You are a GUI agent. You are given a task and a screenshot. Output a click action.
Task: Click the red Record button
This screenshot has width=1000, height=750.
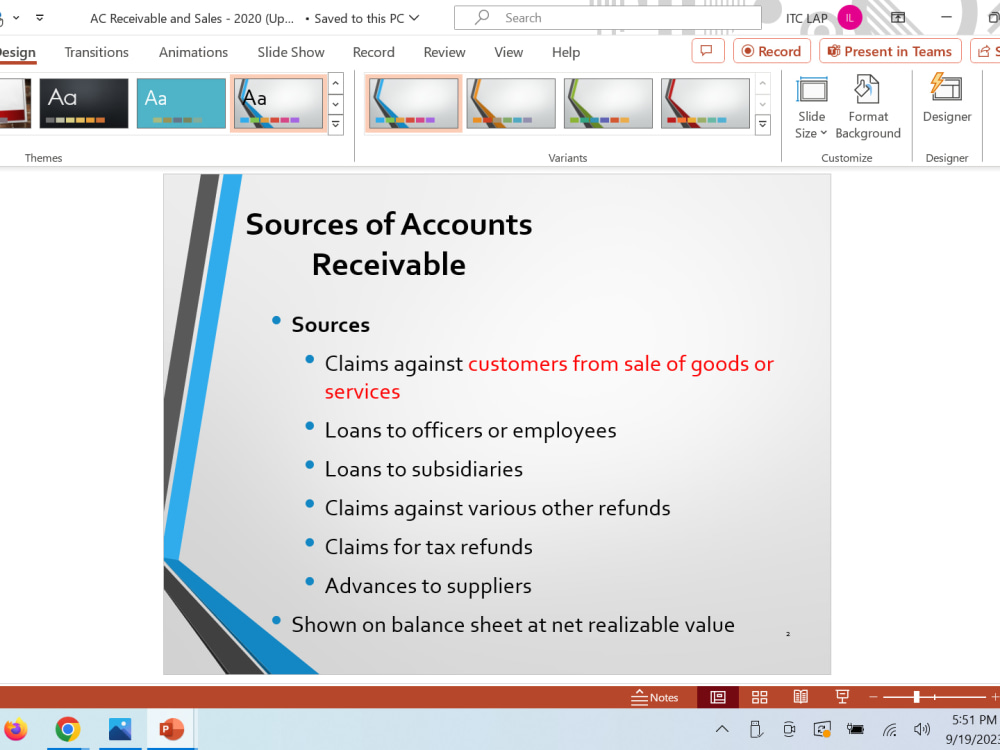pos(772,51)
